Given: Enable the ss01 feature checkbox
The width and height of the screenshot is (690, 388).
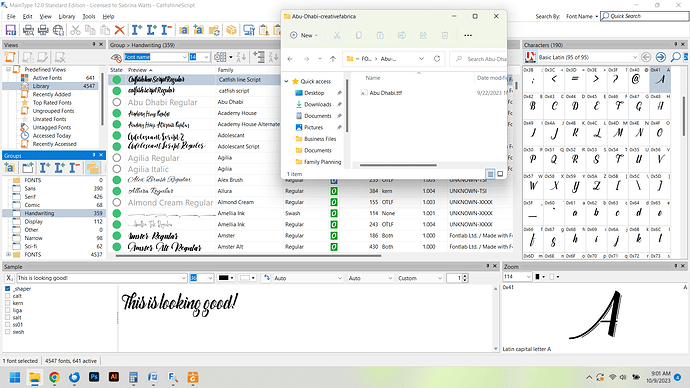Looking at the screenshot, I should pos(7,325).
